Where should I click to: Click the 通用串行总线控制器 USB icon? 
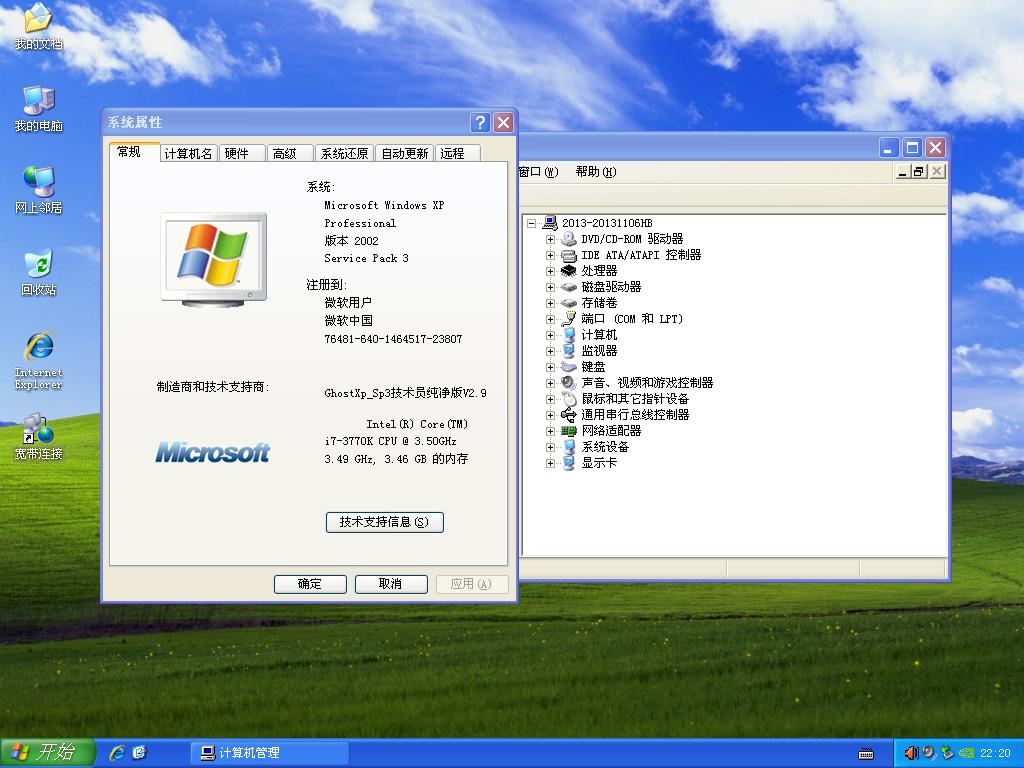click(x=569, y=415)
